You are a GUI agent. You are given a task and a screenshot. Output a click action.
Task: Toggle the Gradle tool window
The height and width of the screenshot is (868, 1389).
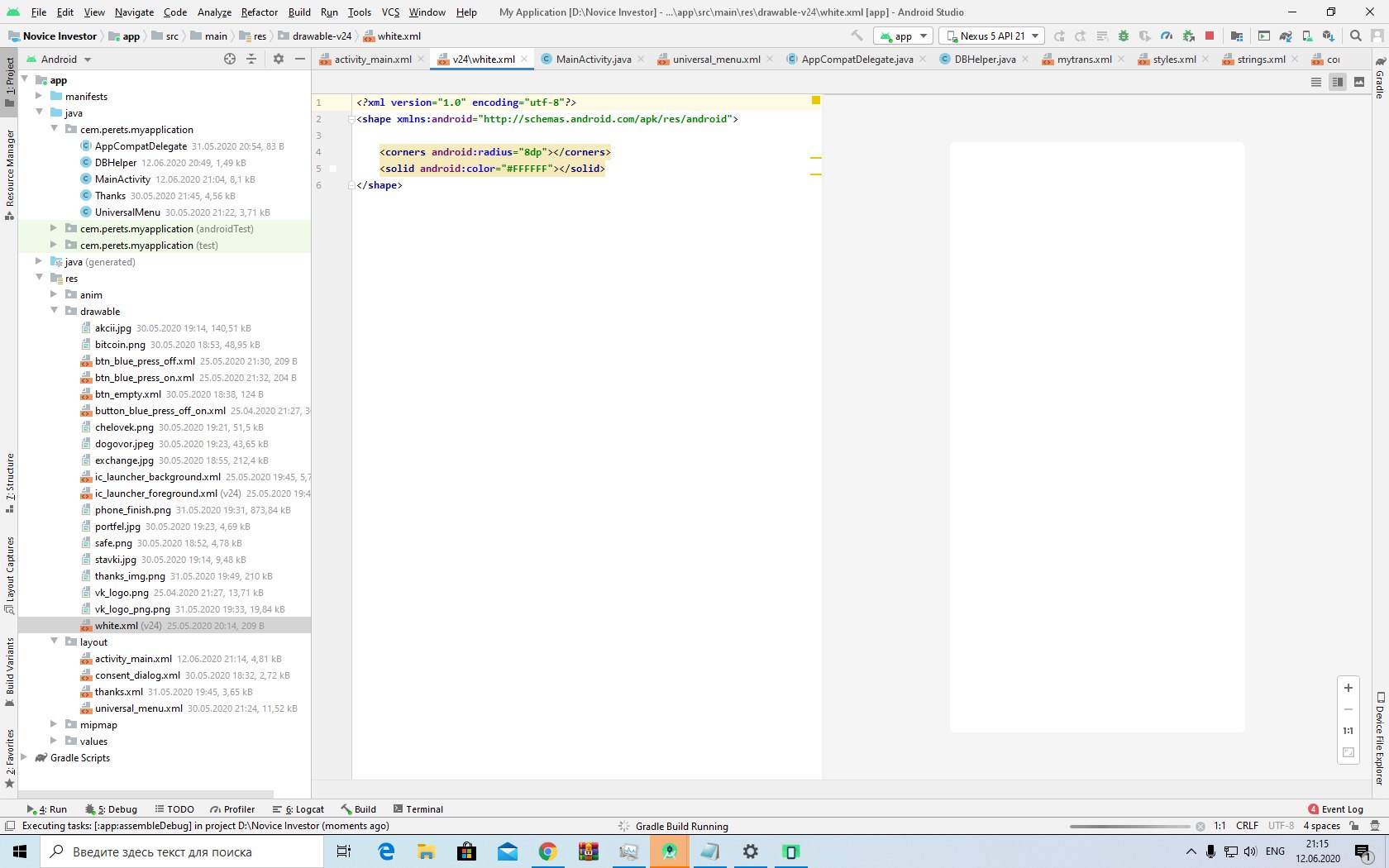(x=1380, y=78)
